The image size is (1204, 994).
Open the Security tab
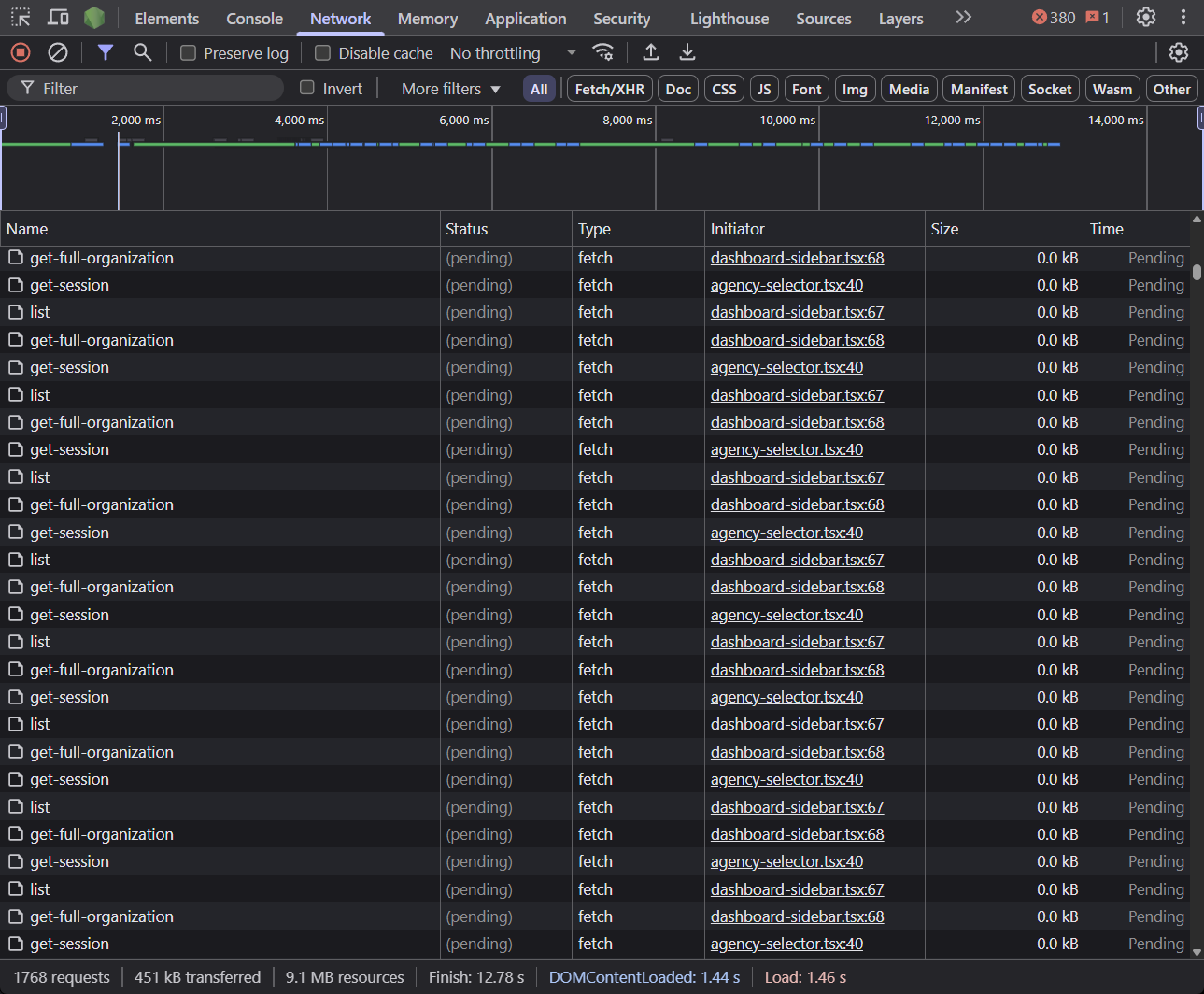[621, 19]
